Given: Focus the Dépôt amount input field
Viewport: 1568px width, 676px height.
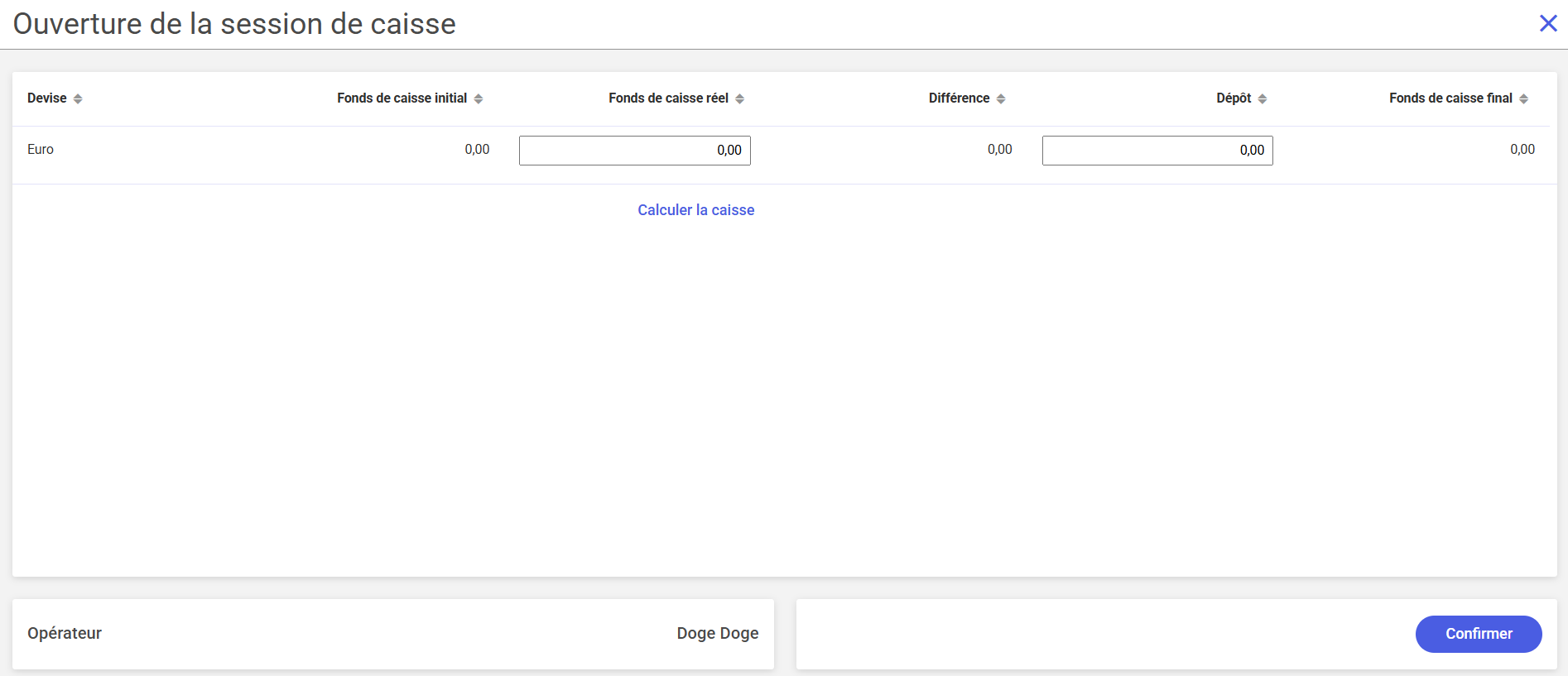Looking at the screenshot, I should 1157,151.
